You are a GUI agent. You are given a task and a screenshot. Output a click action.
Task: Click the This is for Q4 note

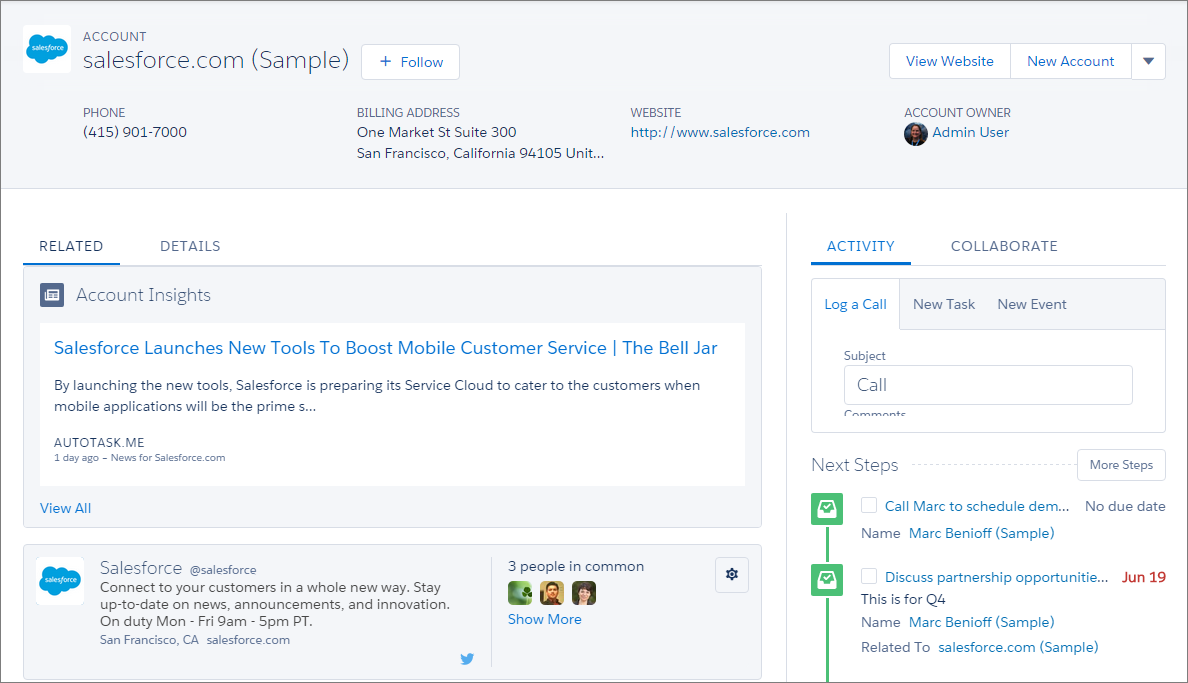[x=903, y=599]
